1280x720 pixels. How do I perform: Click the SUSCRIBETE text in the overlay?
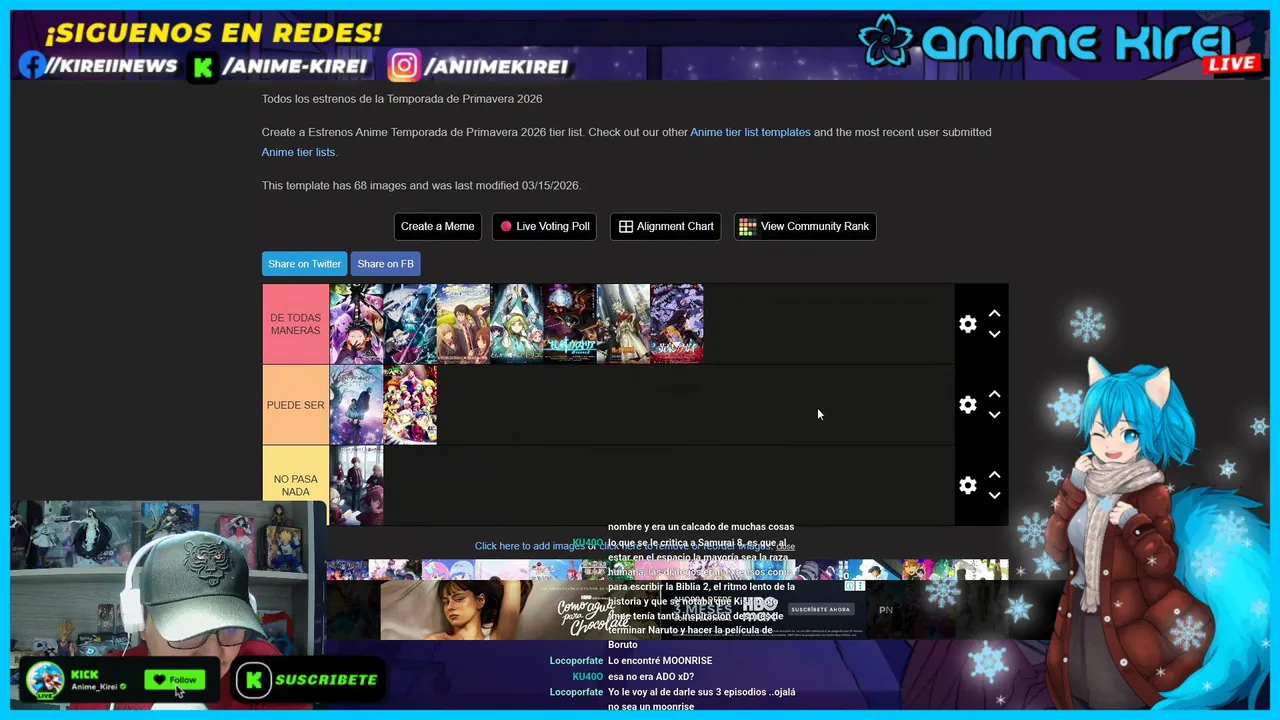pyautogui.click(x=326, y=680)
